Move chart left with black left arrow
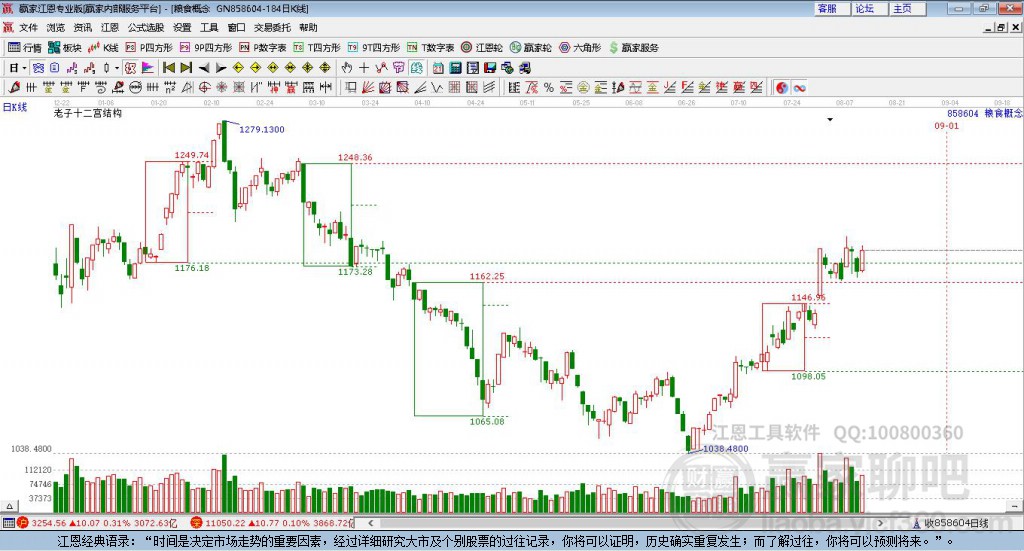The height and width of the screenshot is (551, 1024). click(x=204, y=68)
